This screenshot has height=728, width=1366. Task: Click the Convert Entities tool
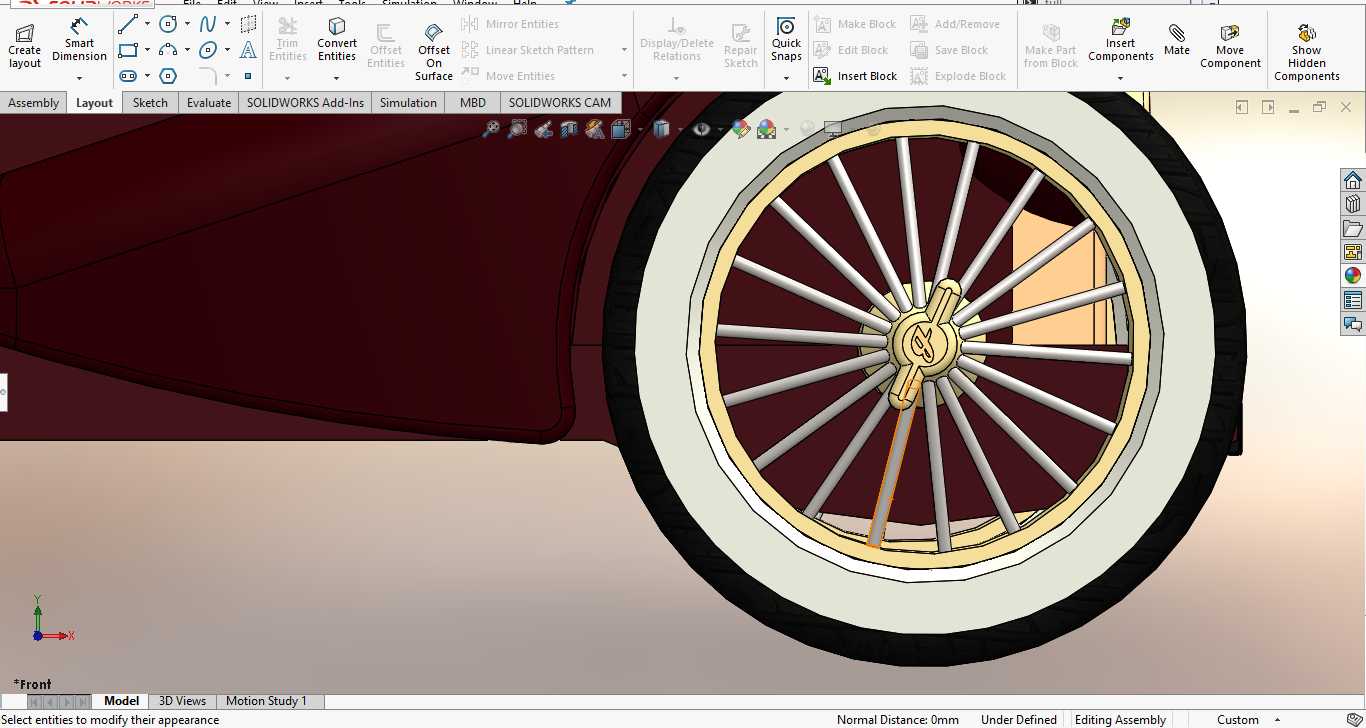(x=337, y=40)
